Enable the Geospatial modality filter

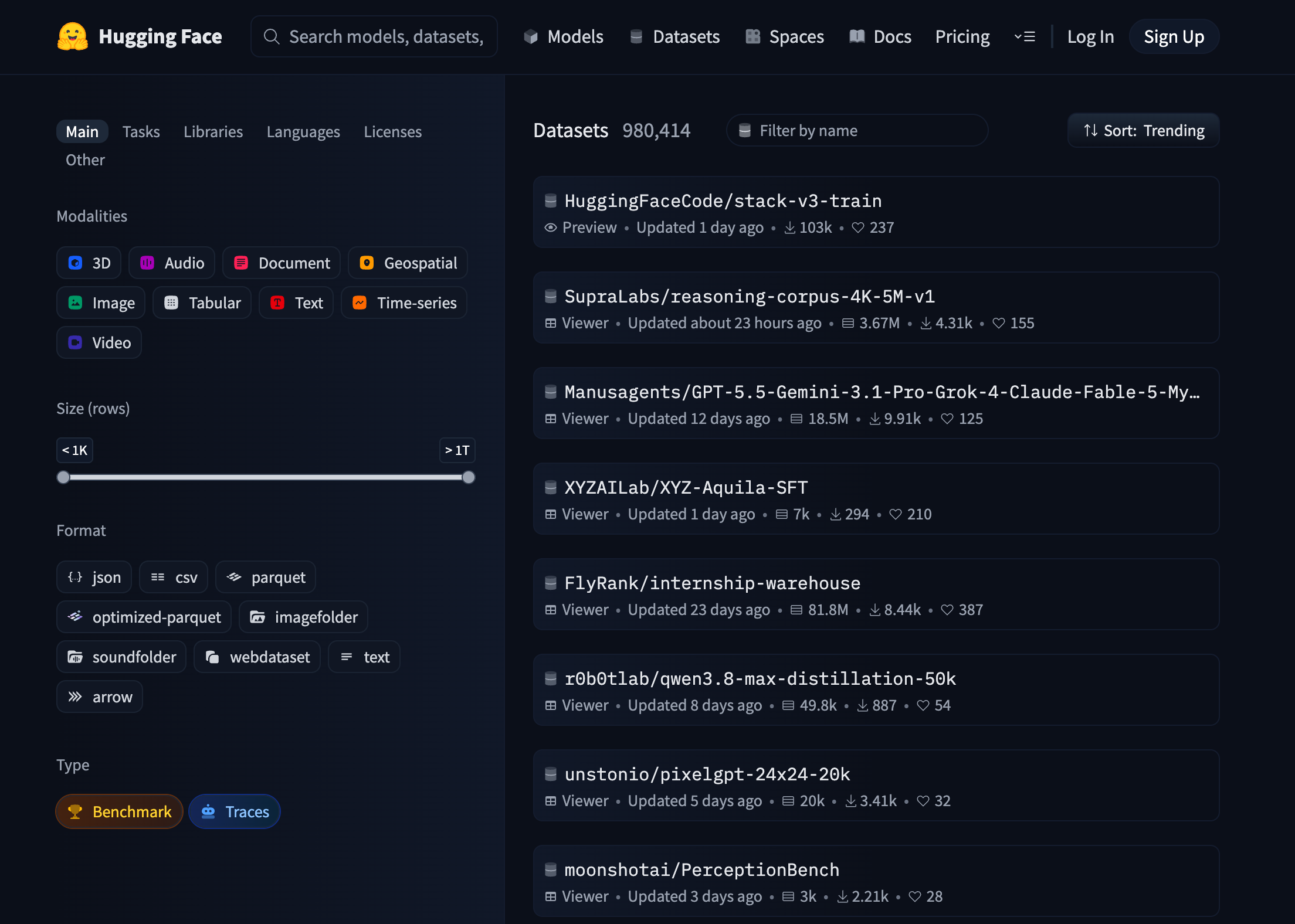point(408,263)
